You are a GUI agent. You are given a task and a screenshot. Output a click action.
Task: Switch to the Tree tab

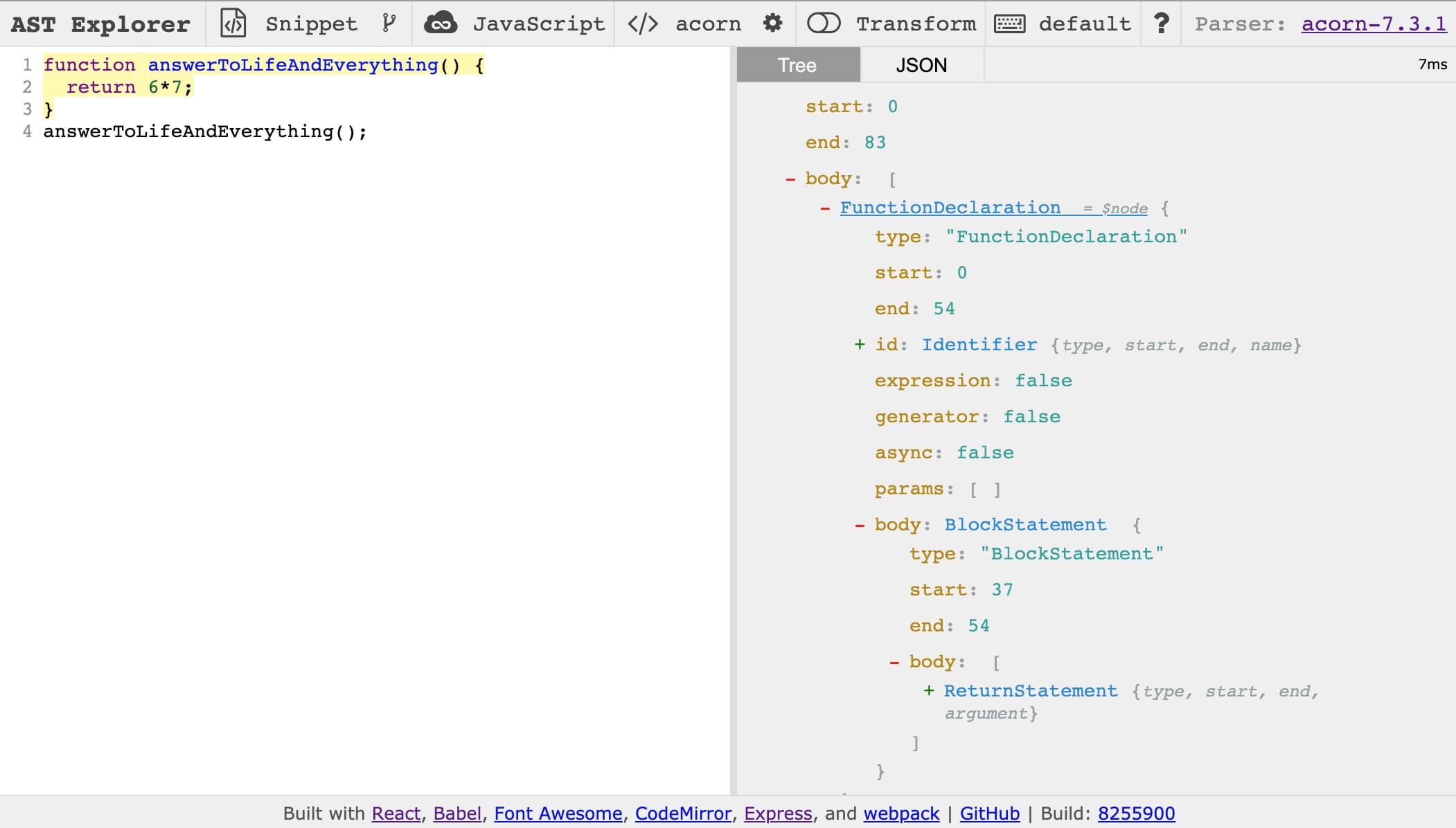click(x=798, y=65)
